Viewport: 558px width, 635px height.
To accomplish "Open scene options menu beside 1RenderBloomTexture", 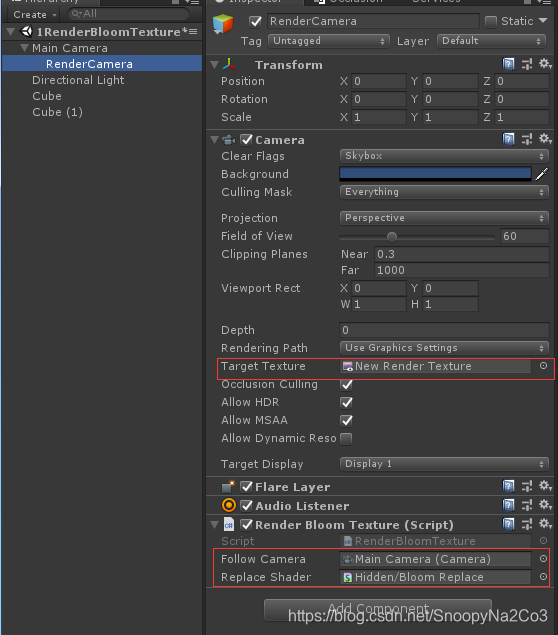I will (193, 32).
